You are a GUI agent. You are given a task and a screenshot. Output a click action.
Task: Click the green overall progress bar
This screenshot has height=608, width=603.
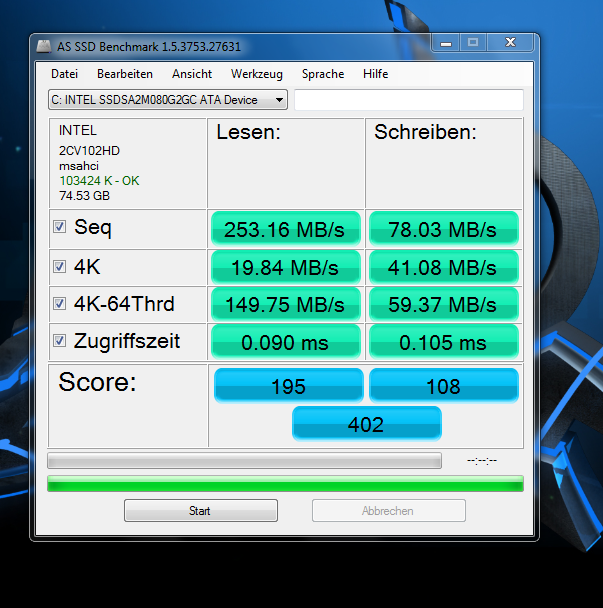tap(285, 484)
